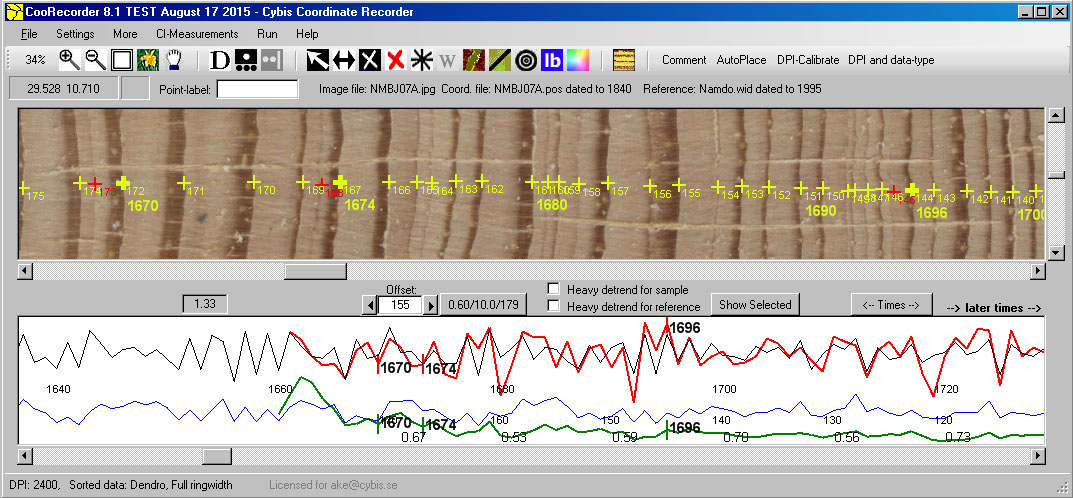Click DPI and data-type button
The image size is (1073, 498).
pos(891,60)
